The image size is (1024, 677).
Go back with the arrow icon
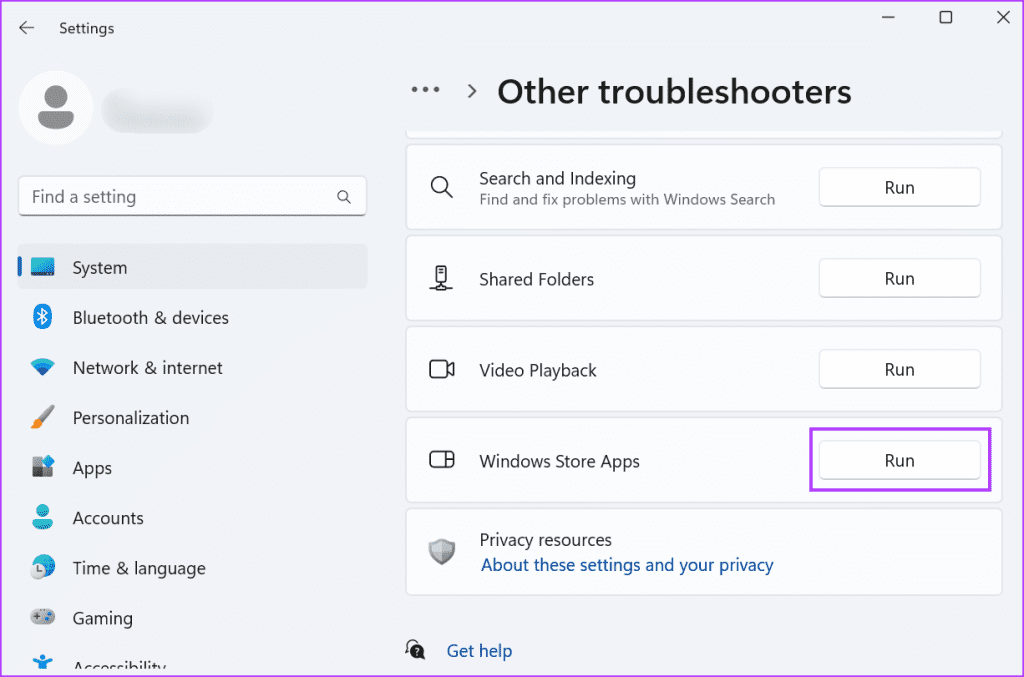point(26,27)
